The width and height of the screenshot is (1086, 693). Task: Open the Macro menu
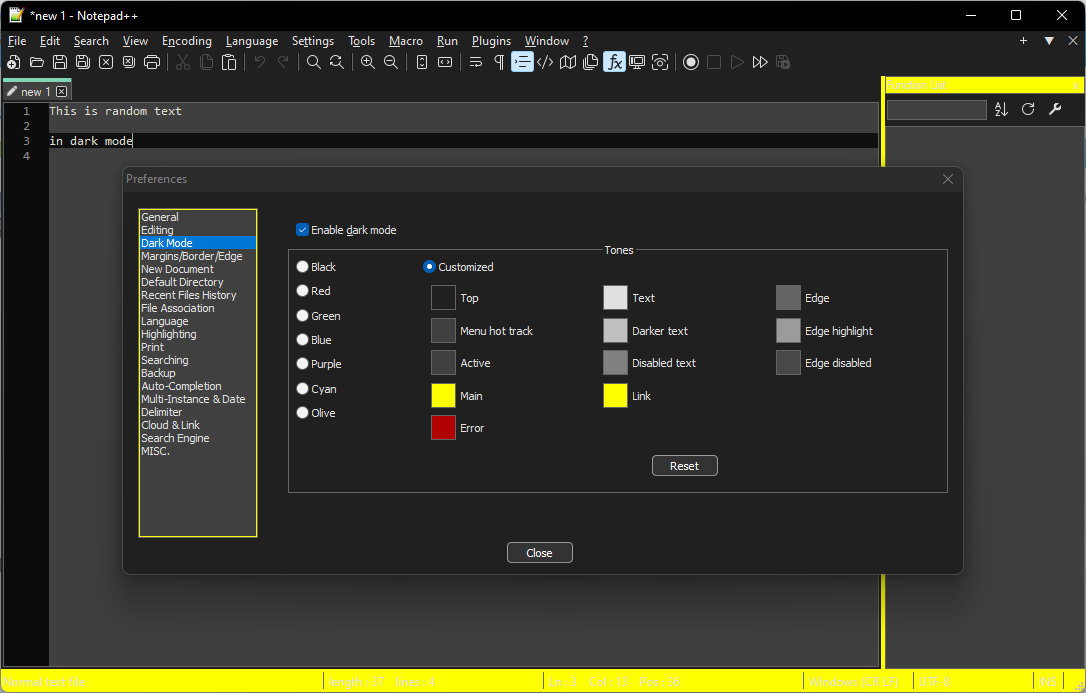coord(406,41)
